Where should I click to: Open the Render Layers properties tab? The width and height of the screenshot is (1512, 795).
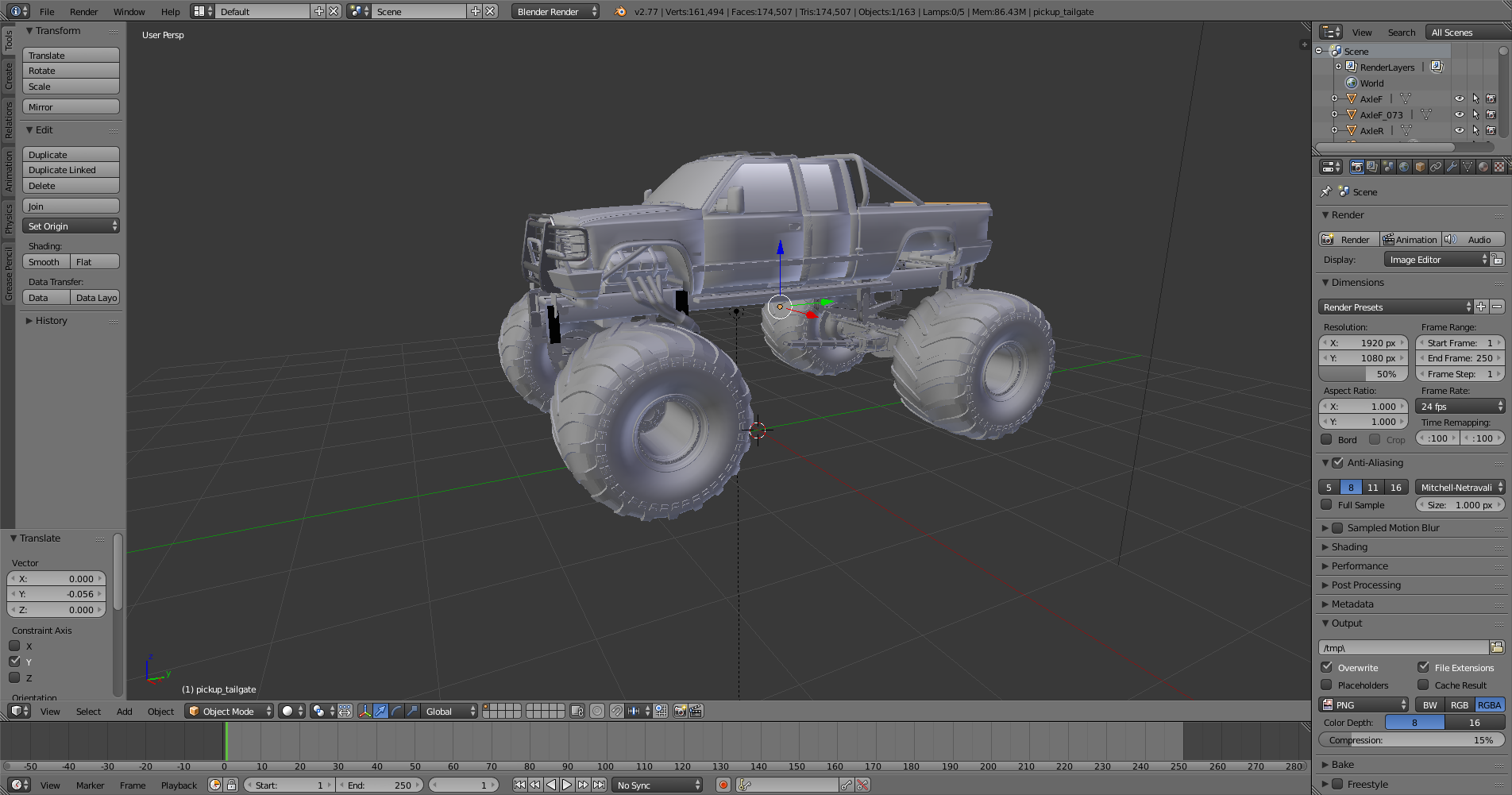tap(1372, 167)
